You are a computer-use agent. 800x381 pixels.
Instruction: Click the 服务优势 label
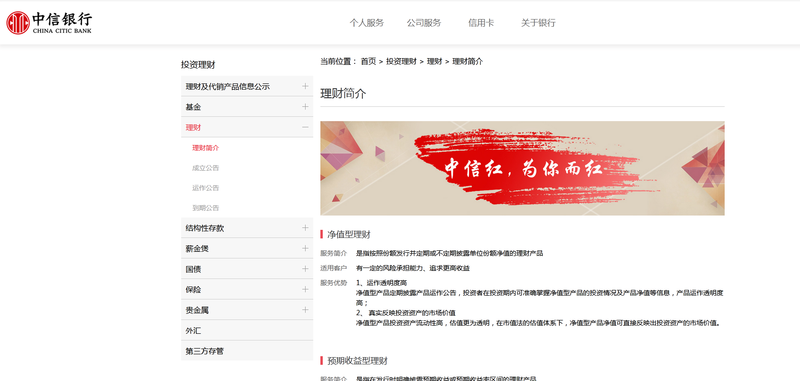334,283
